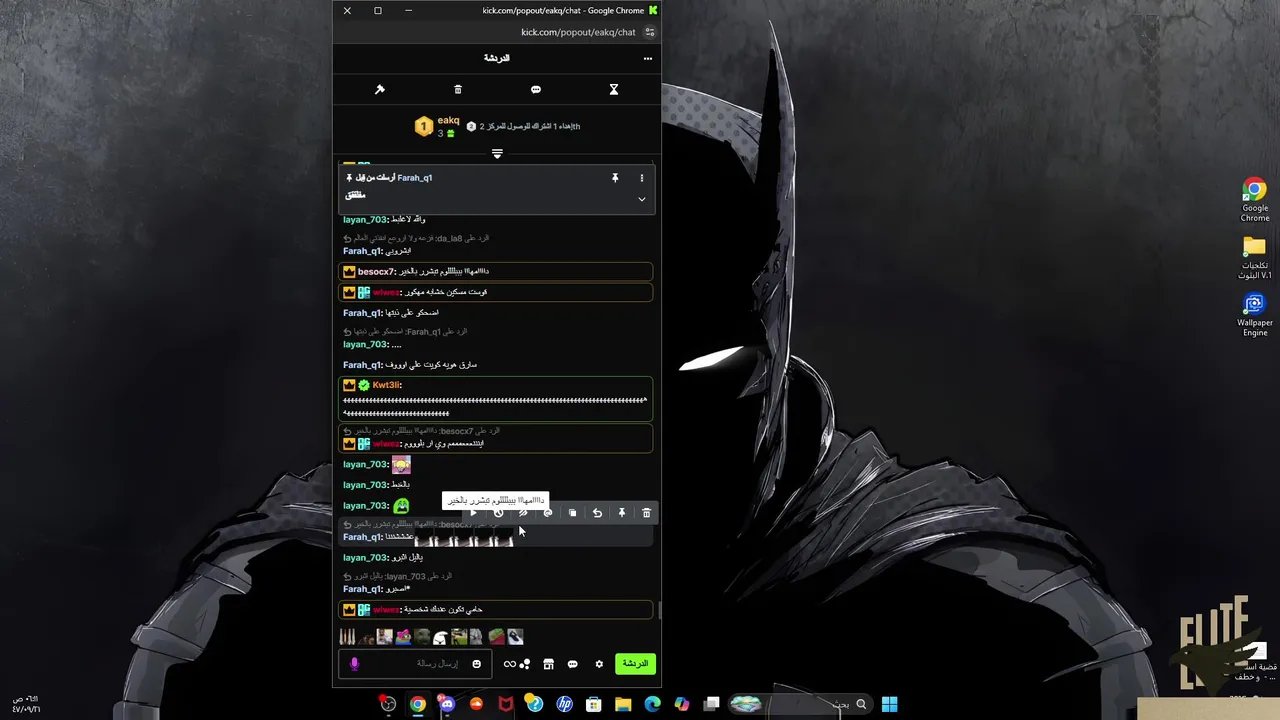Open the moderation hammer tool

pyautogui.click(x=380, y=90)
